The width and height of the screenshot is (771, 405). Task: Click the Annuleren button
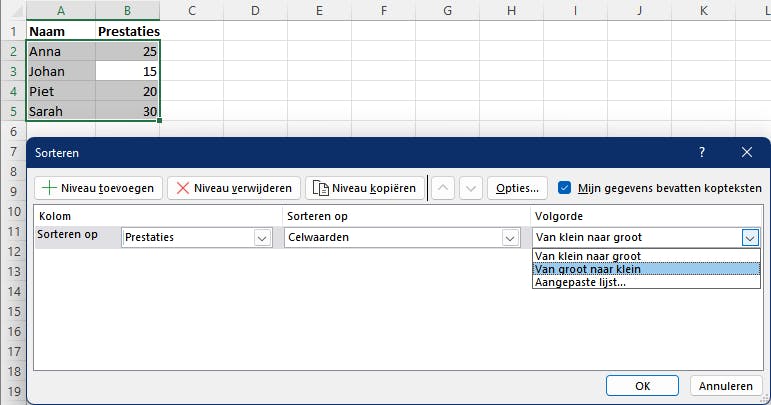(x=726, y=385)
